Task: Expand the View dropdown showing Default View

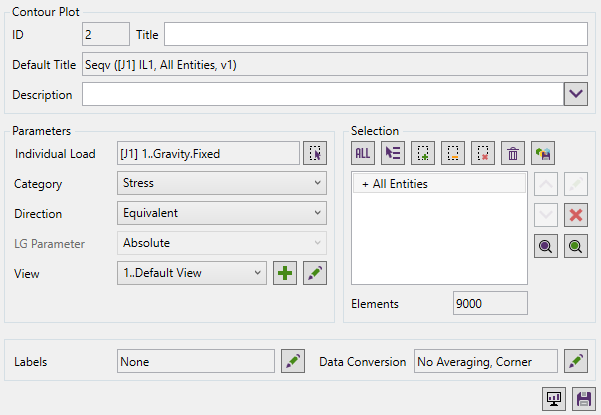Action: (x=192, y=273)
